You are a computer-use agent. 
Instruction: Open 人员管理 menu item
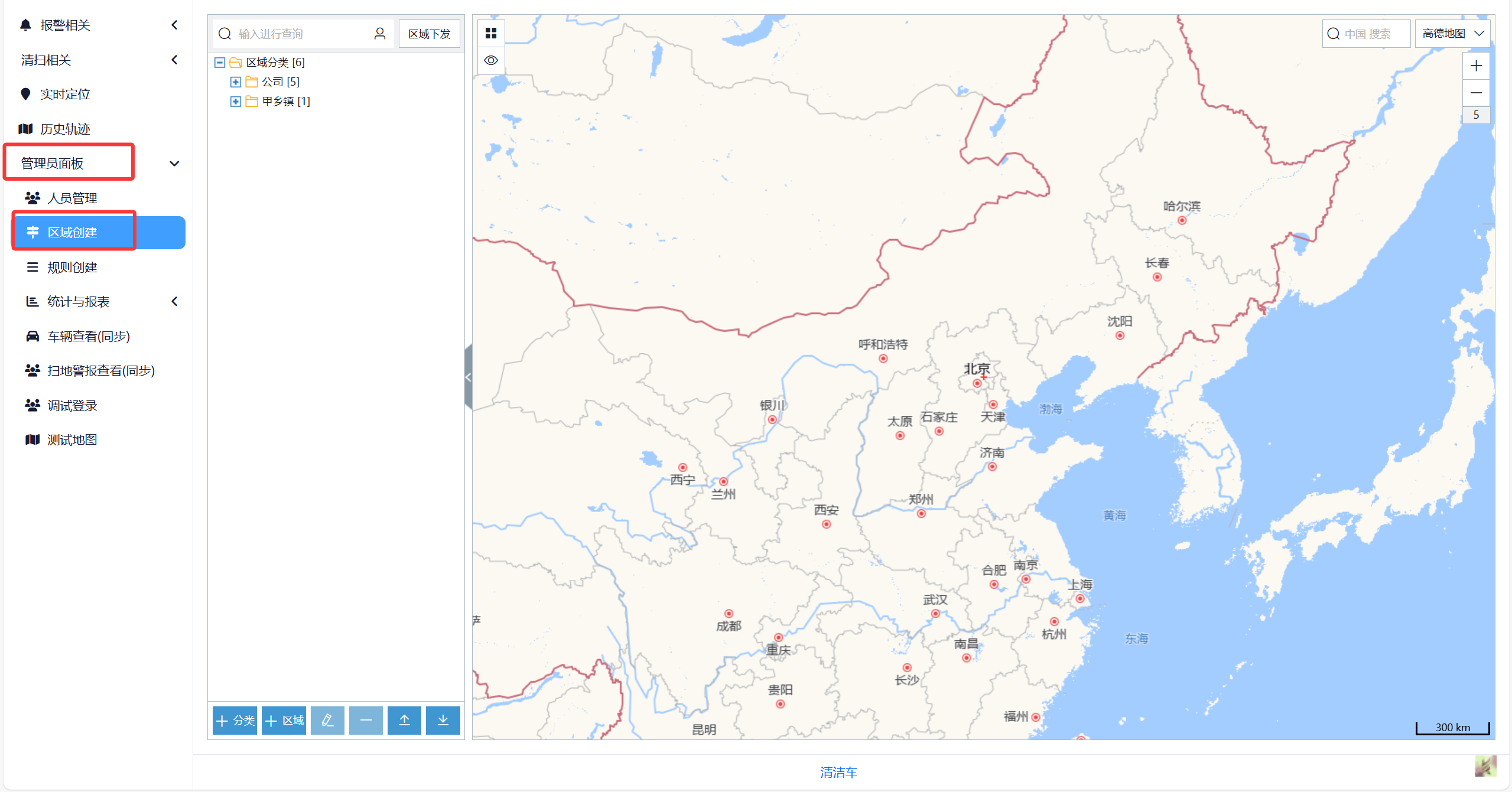pos(72,198)
